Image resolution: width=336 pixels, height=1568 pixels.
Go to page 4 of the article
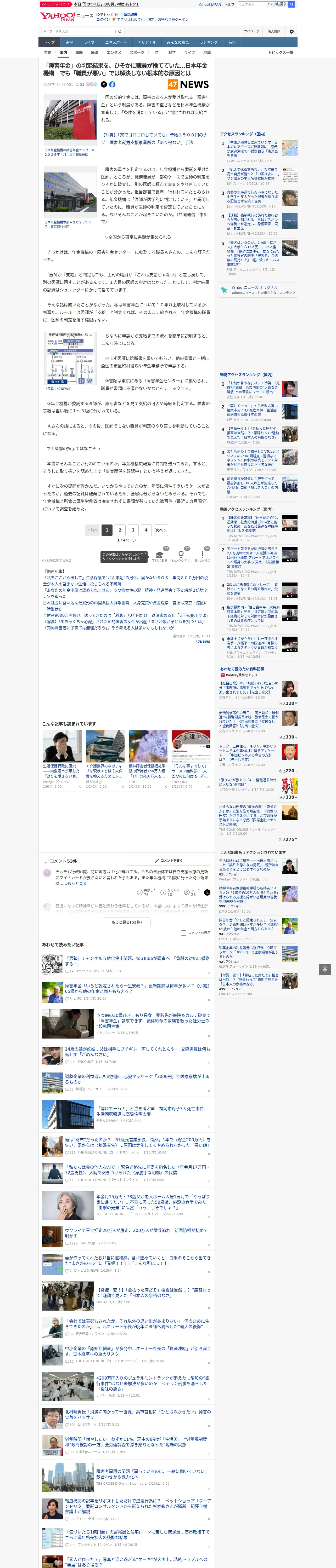146,530
